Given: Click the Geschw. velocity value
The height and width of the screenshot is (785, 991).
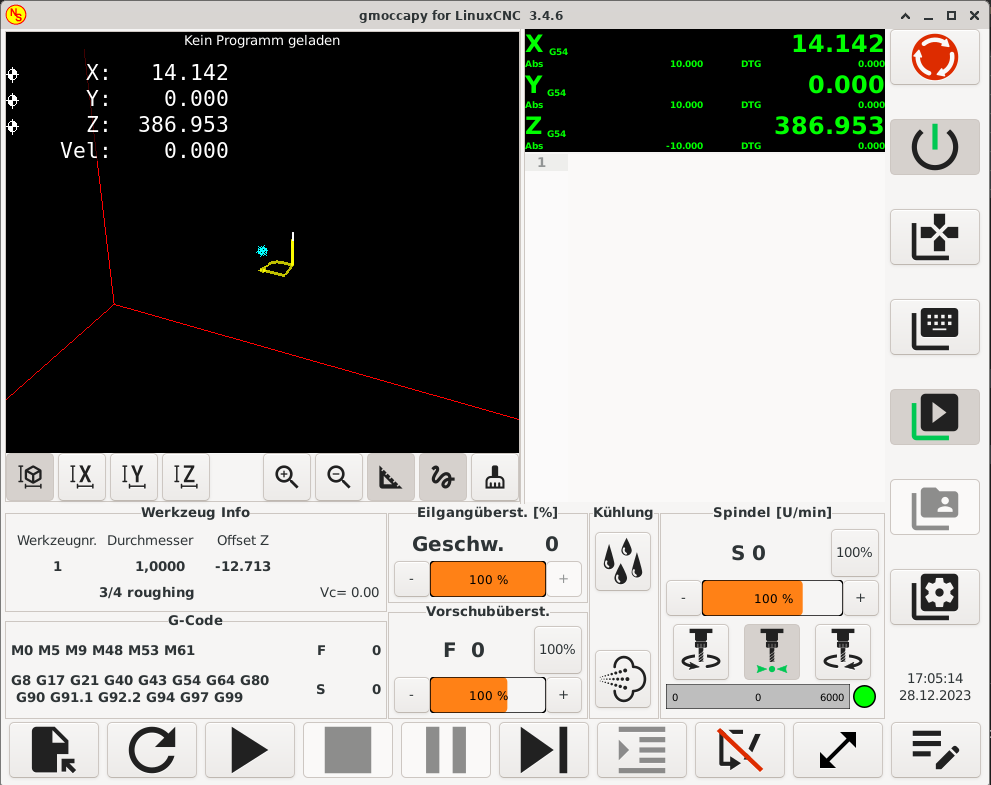Looking at the screenshot, I should tap(552, 544).
